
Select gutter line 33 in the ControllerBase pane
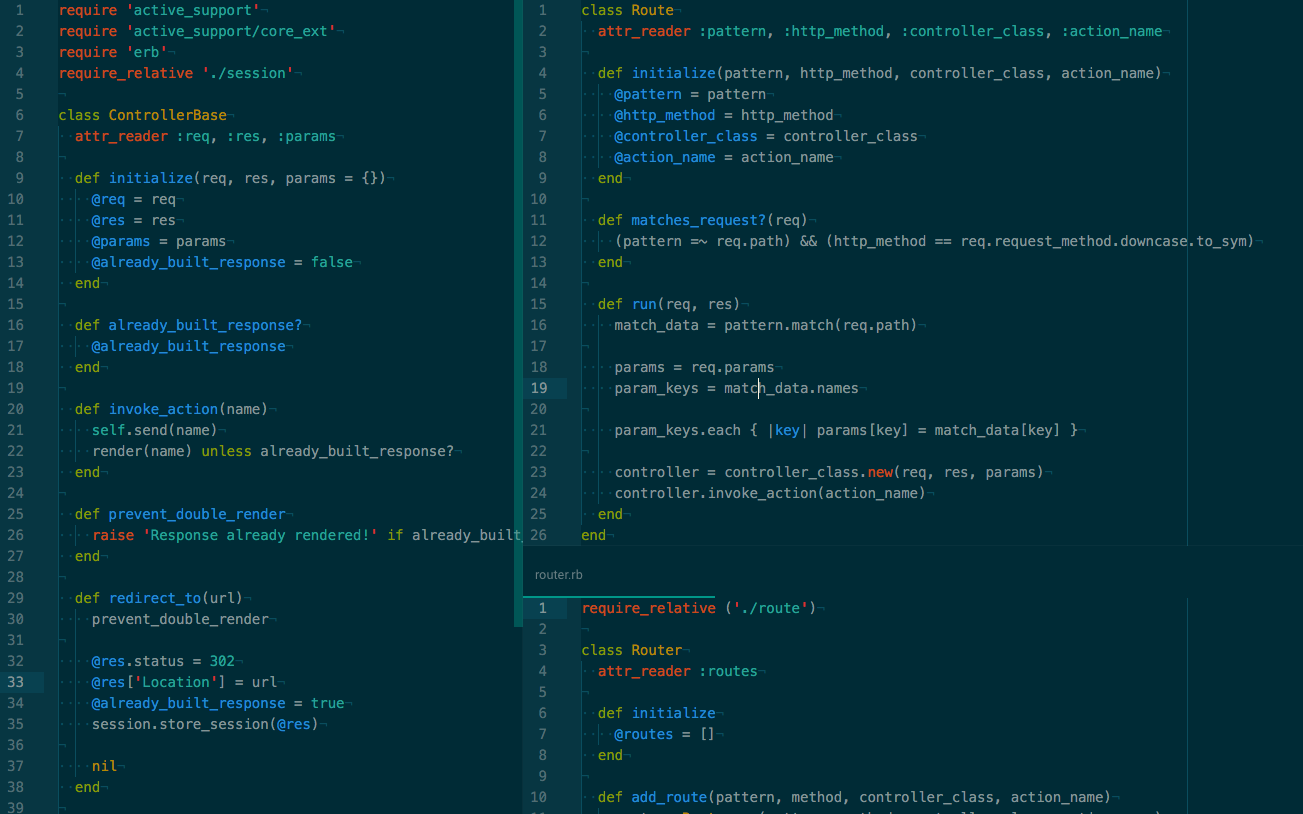[x=16, y=682]
